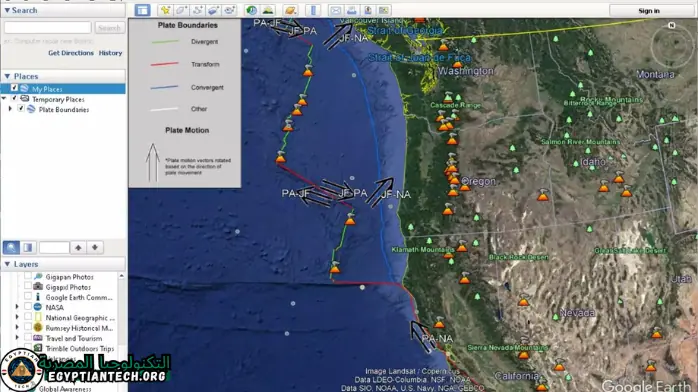Toggle the panel view icon beside the magnifier
Screen dimensions: 698x392
point(28,247)
